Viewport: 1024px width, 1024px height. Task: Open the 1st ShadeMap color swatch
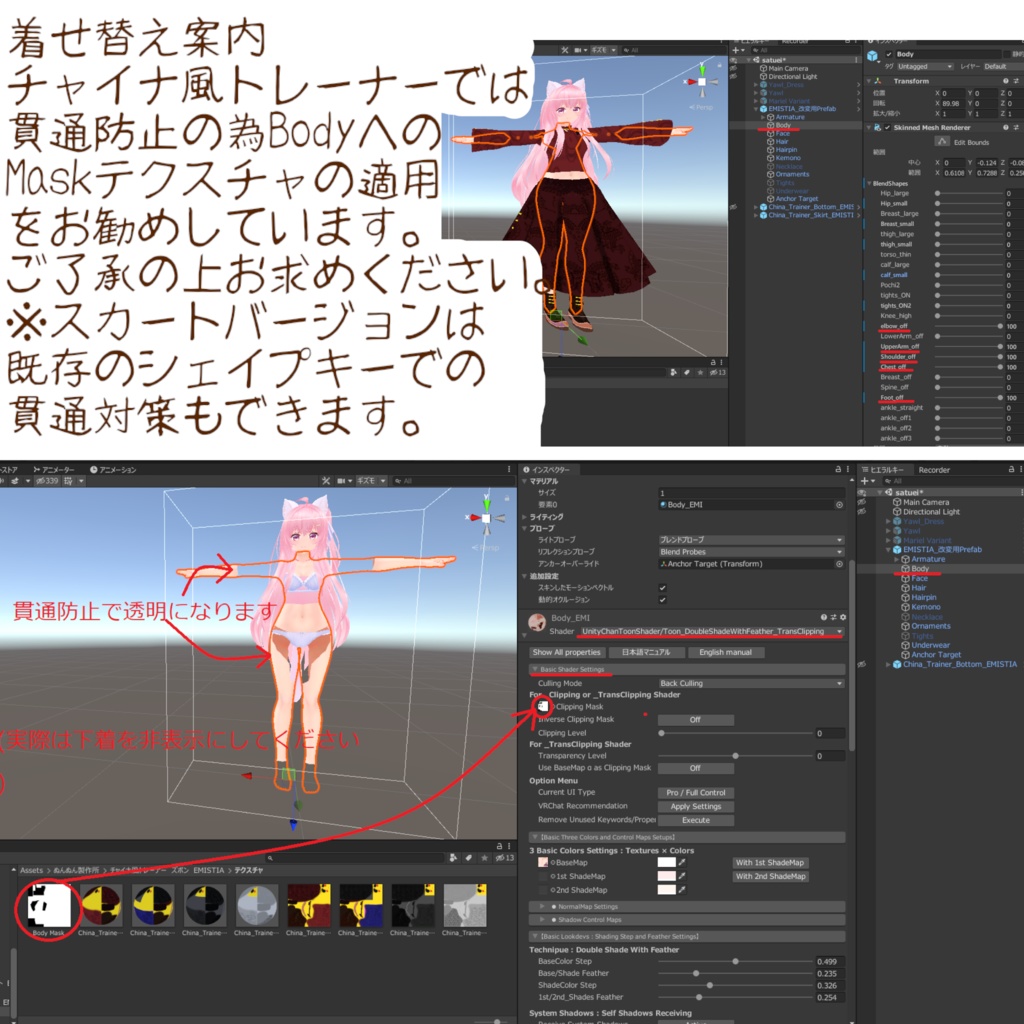tap(665, 876)
